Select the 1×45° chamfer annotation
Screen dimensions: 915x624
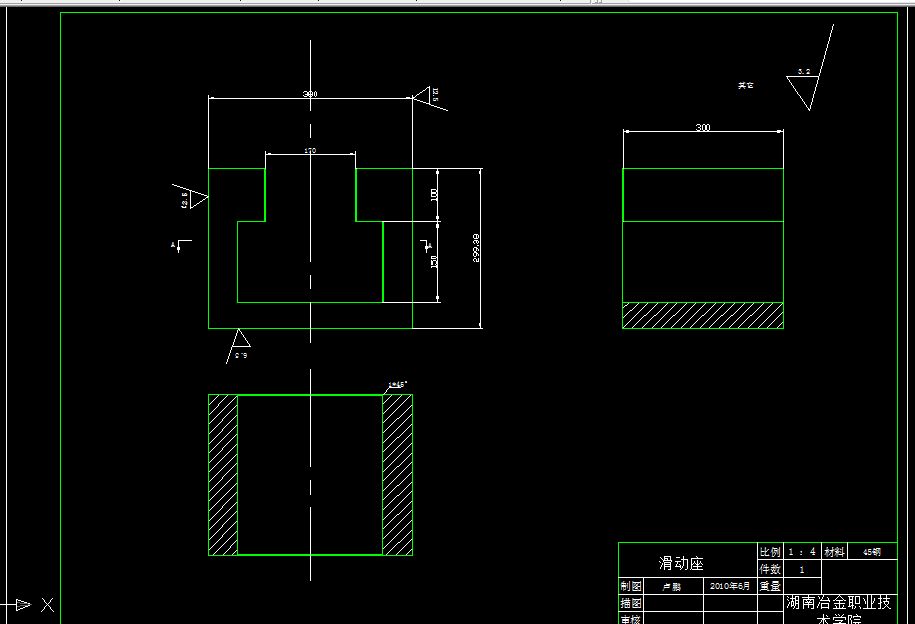397,385
